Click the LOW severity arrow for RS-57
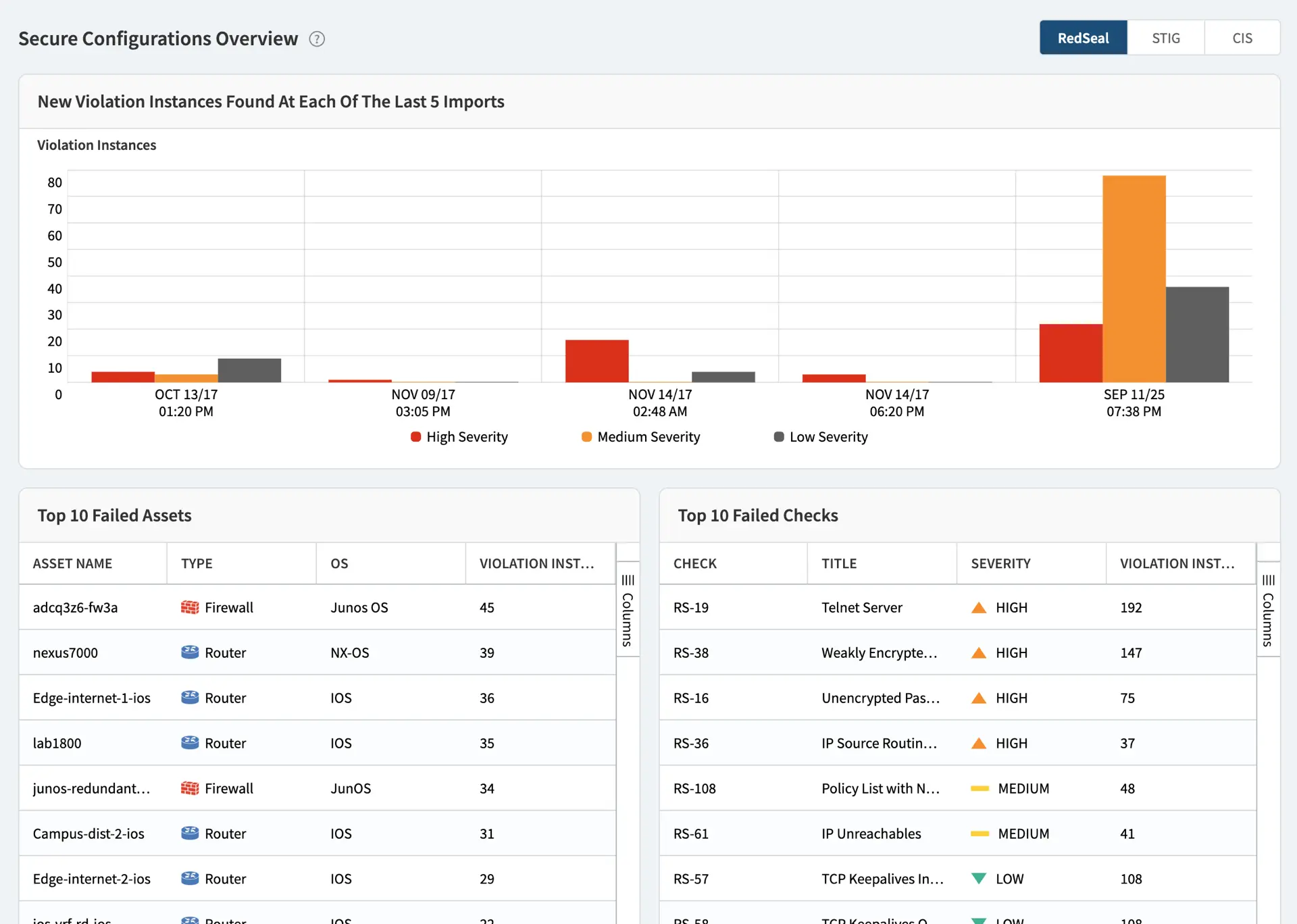 coord(978,879)
